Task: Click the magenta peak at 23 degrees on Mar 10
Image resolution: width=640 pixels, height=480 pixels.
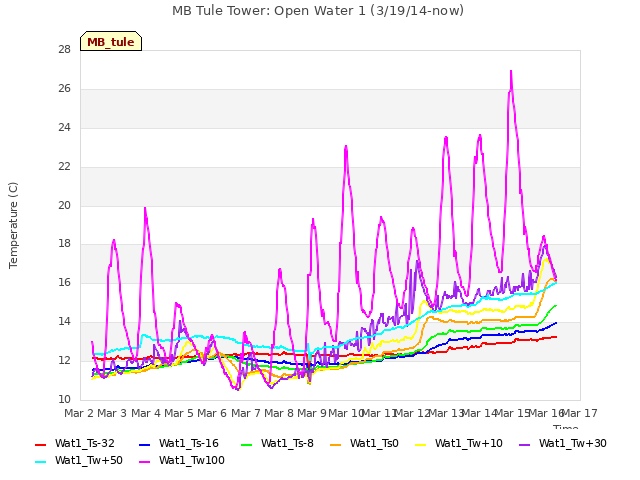Action: (346, 147)
